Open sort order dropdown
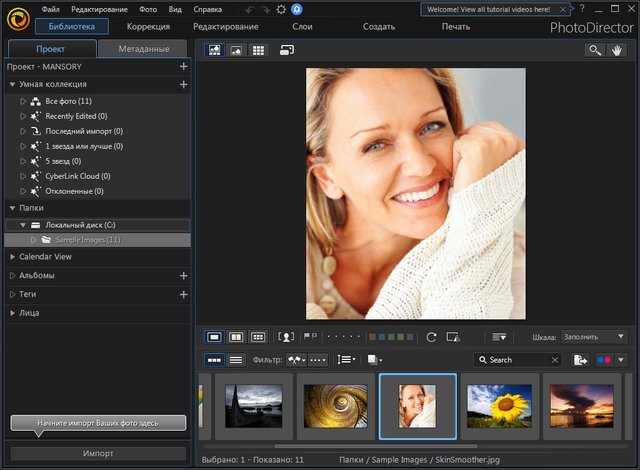Screen dimensions: 640x470 coord(347,360)
